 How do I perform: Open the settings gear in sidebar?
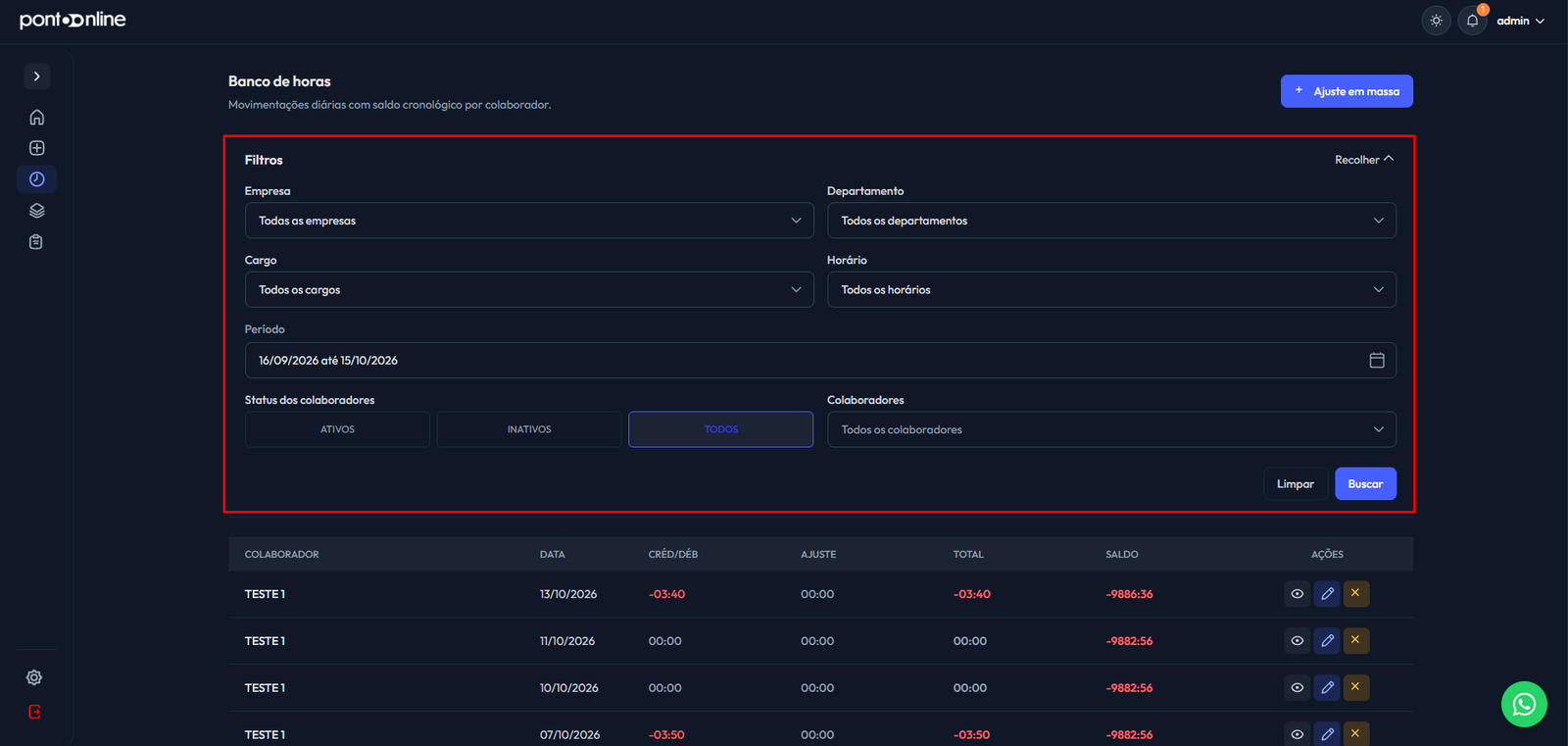34,677
